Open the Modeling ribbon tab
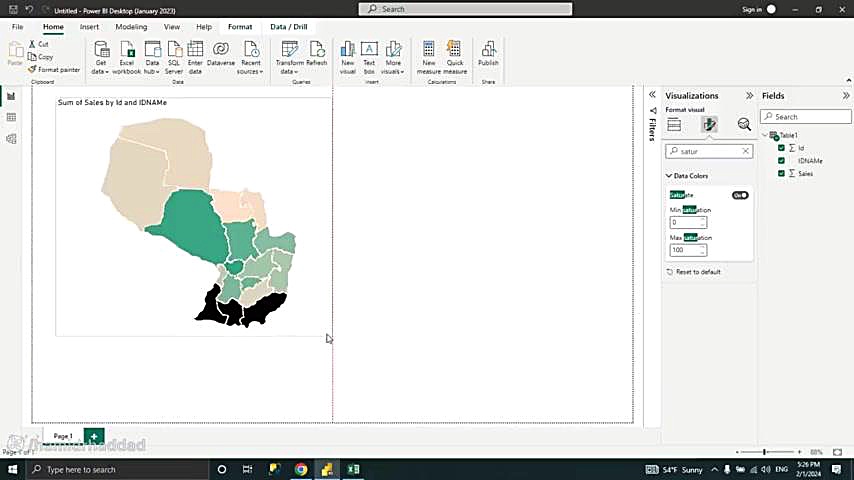This screenshot has height=480, width=854. click(x=131, y=27)
